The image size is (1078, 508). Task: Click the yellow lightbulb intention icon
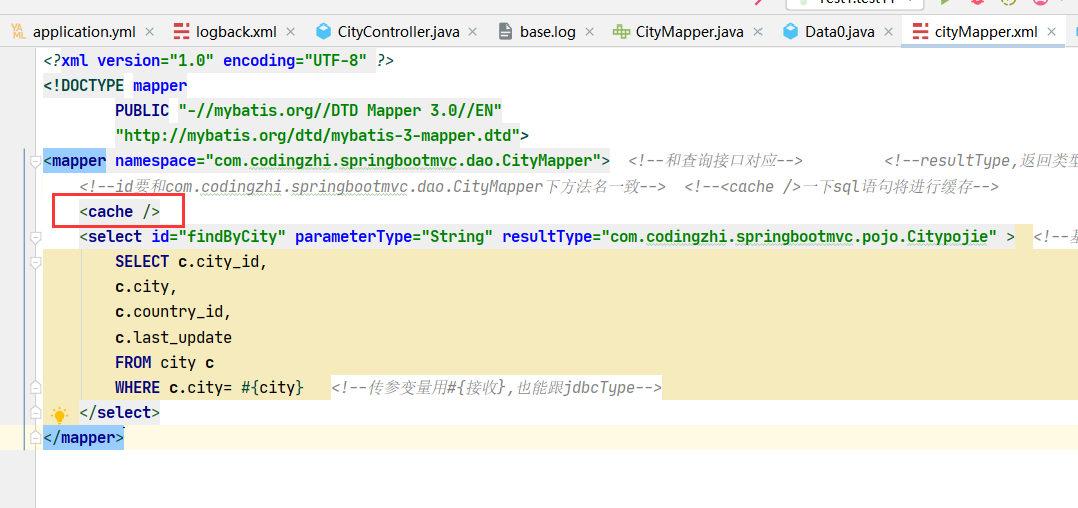60,414
